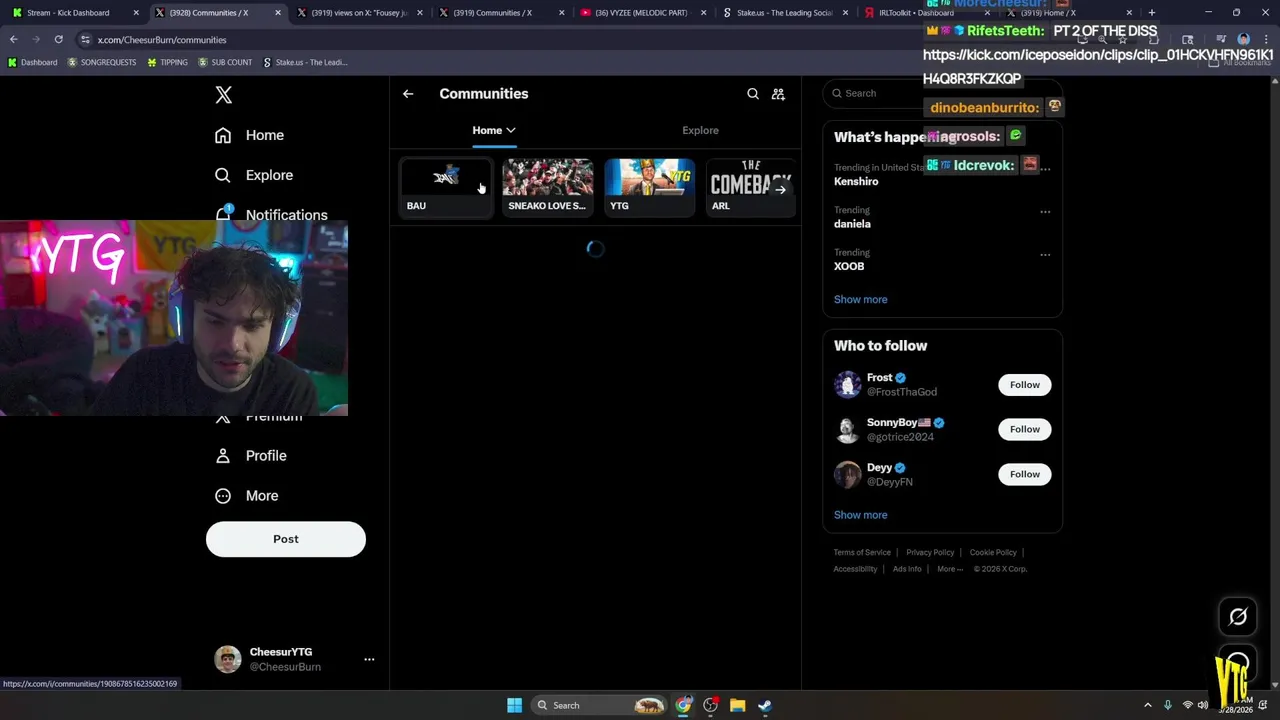The image size is (1280, 720).
Task: Expand the Home feed dropdown
Action: 494,130
